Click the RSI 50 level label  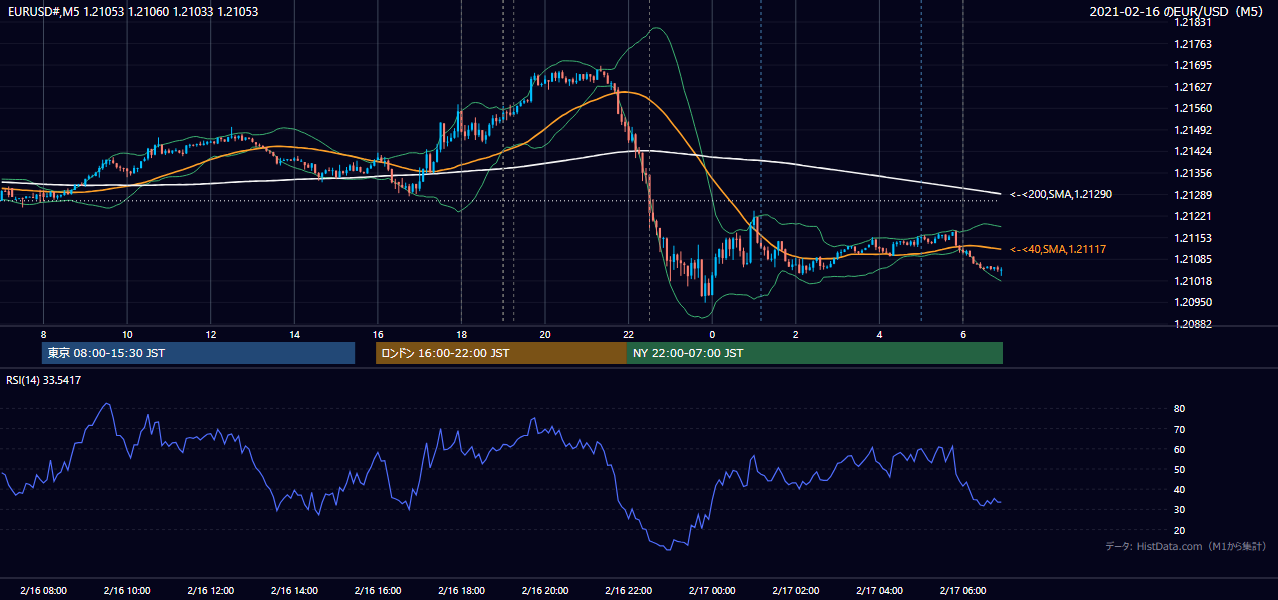(x=1180, y=469)
